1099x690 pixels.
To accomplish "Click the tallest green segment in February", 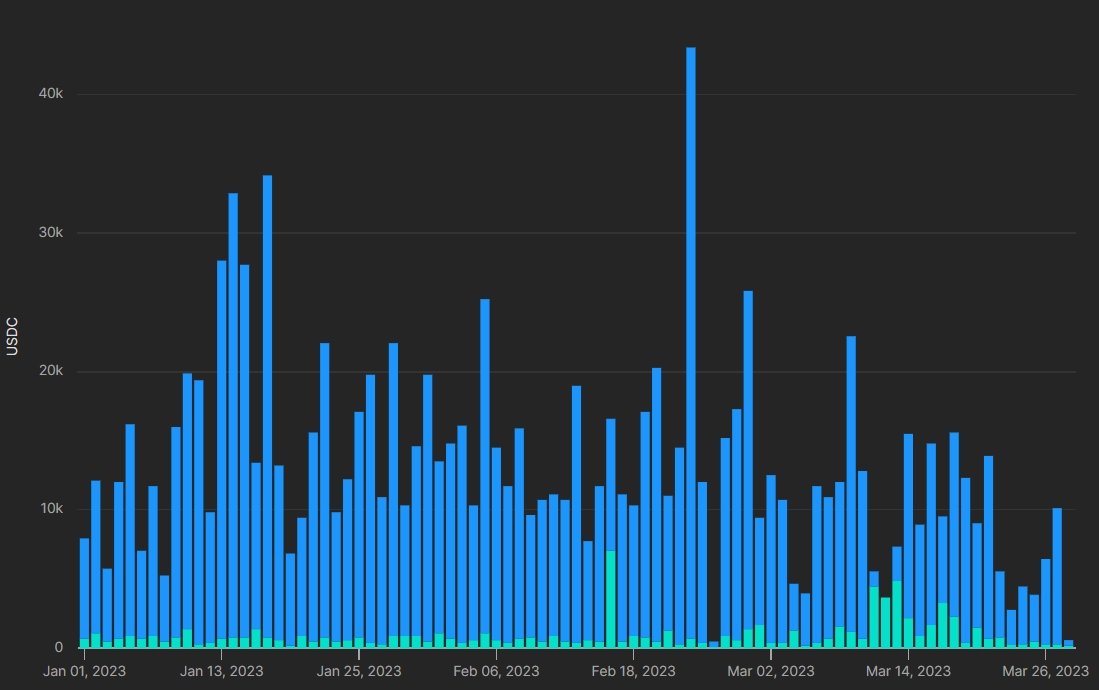I will point(611,598).
